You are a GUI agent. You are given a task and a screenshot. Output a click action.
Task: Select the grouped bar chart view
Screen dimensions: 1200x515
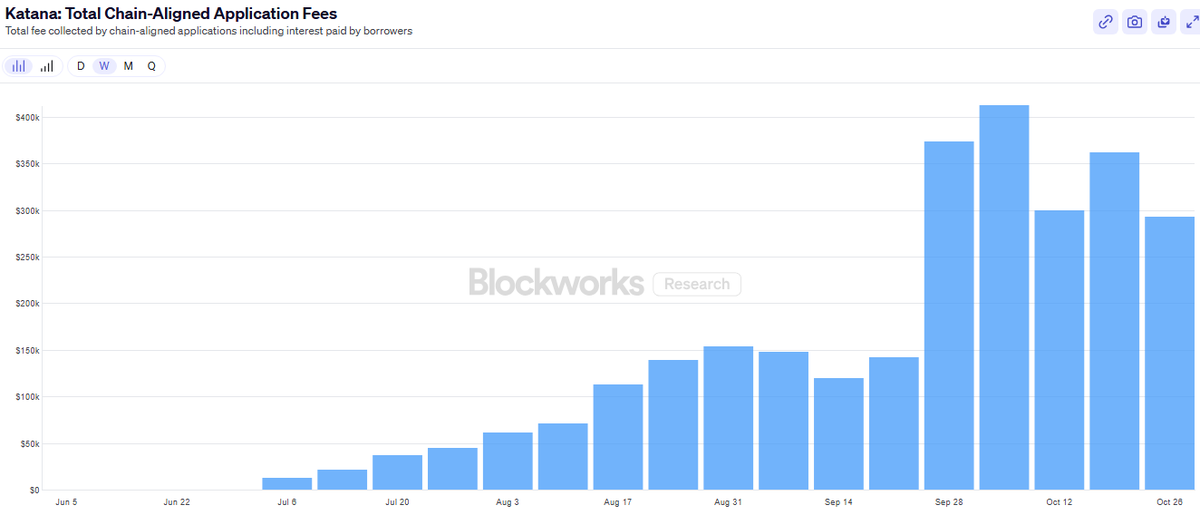point(19,66)
